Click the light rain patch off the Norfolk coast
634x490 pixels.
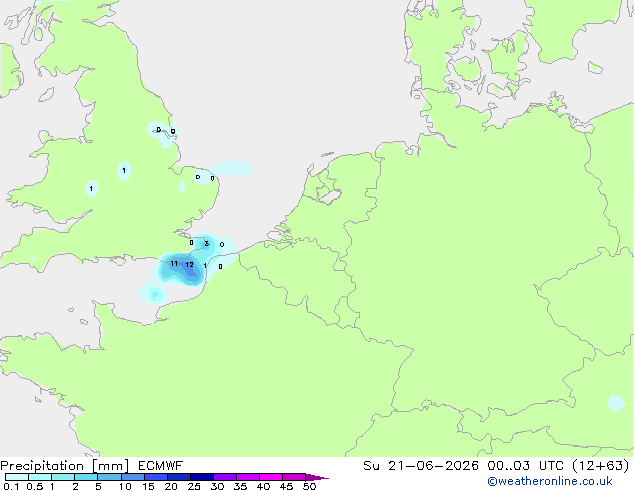pyautogui.click(x=232, y=168)
